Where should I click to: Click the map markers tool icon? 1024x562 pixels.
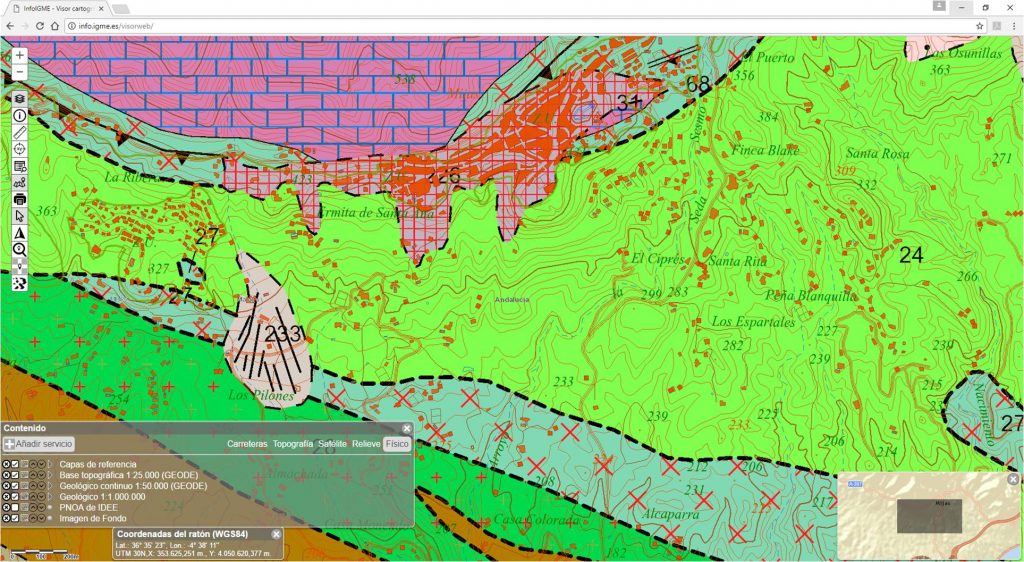20,183
